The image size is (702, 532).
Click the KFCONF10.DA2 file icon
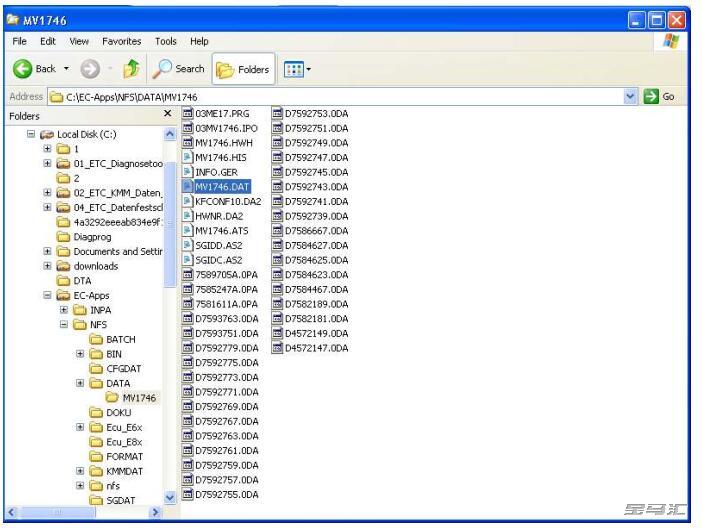[188, 201]
